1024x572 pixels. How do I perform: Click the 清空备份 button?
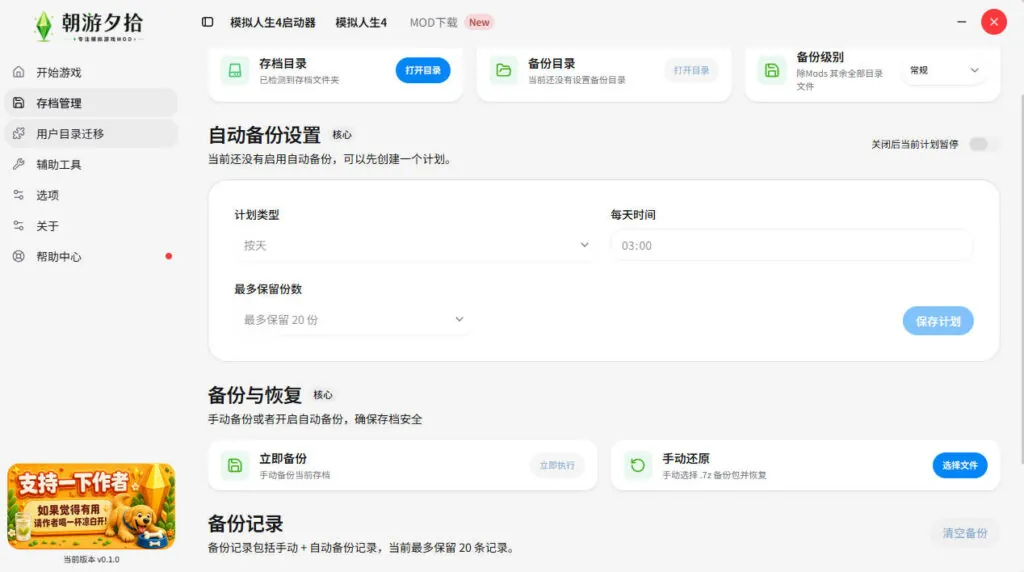click(965, 533)
